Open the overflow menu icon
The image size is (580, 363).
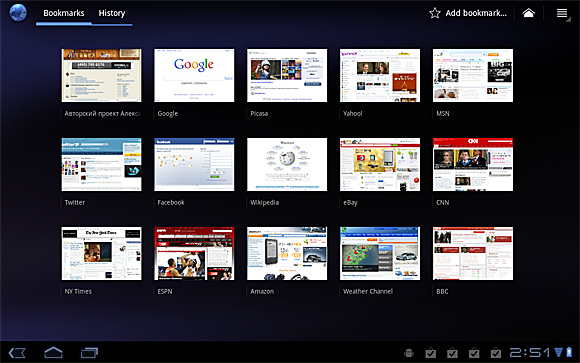tap(562, 13)
